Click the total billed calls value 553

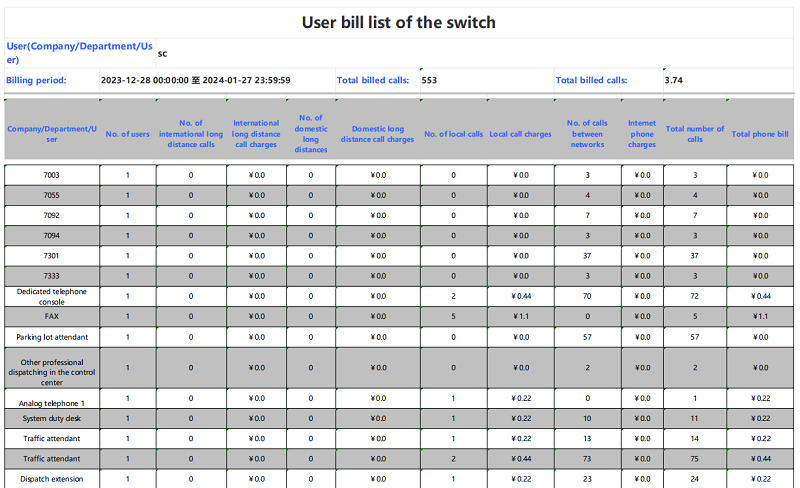click(430, 80)
